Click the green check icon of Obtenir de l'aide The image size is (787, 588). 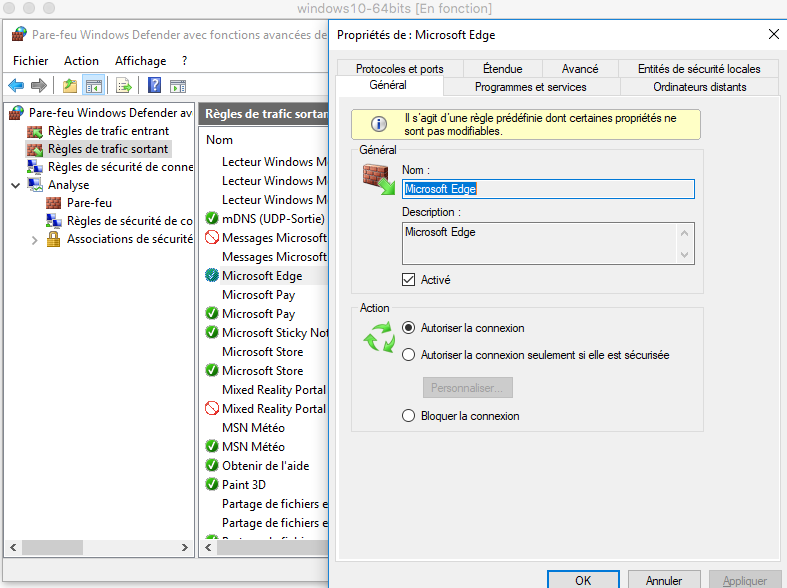tap(212, 465)
